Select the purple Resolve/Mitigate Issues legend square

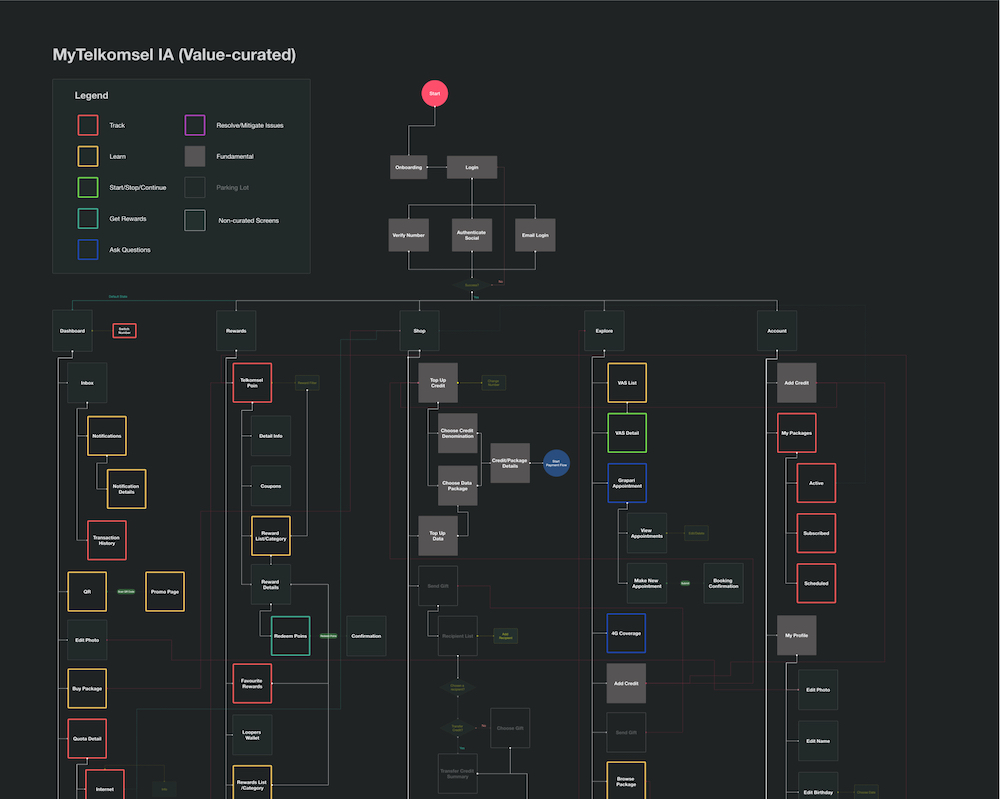pos(195,125)
